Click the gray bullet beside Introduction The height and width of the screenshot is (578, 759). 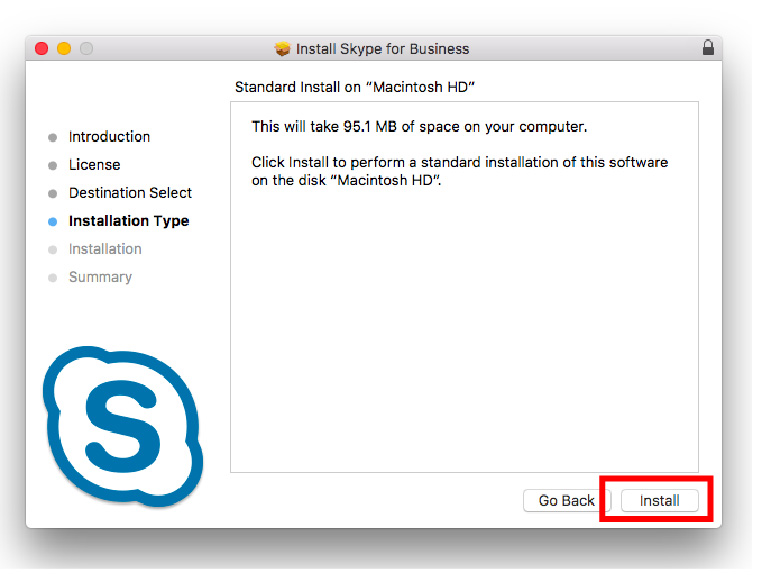53,138
